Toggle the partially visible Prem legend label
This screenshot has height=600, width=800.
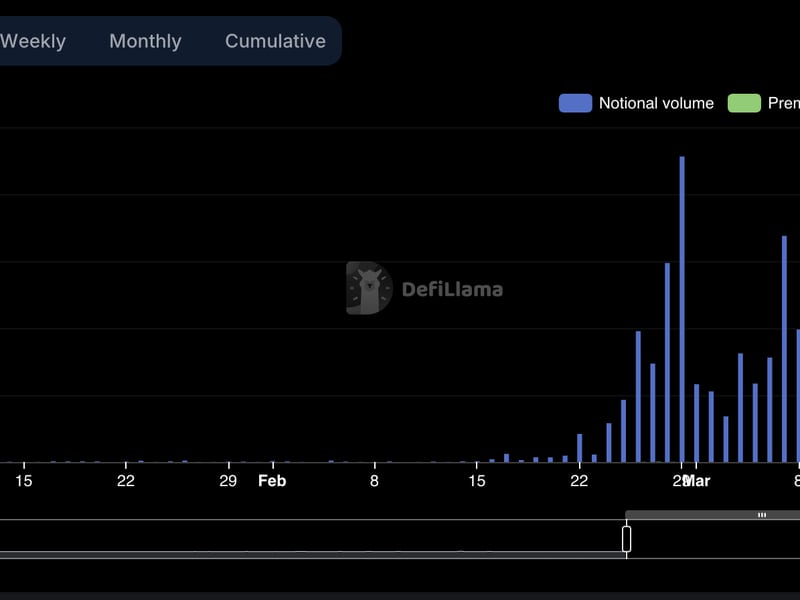pyautogui.click(x=783, y=103)
